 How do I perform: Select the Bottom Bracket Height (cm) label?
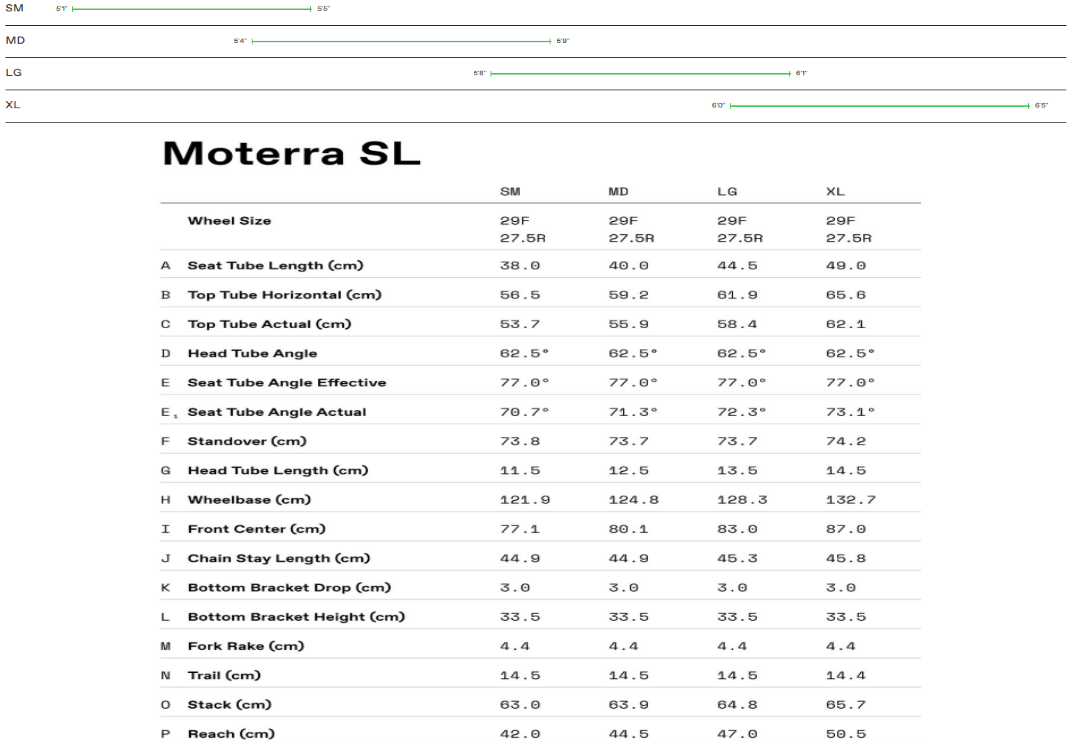point(296,617)
